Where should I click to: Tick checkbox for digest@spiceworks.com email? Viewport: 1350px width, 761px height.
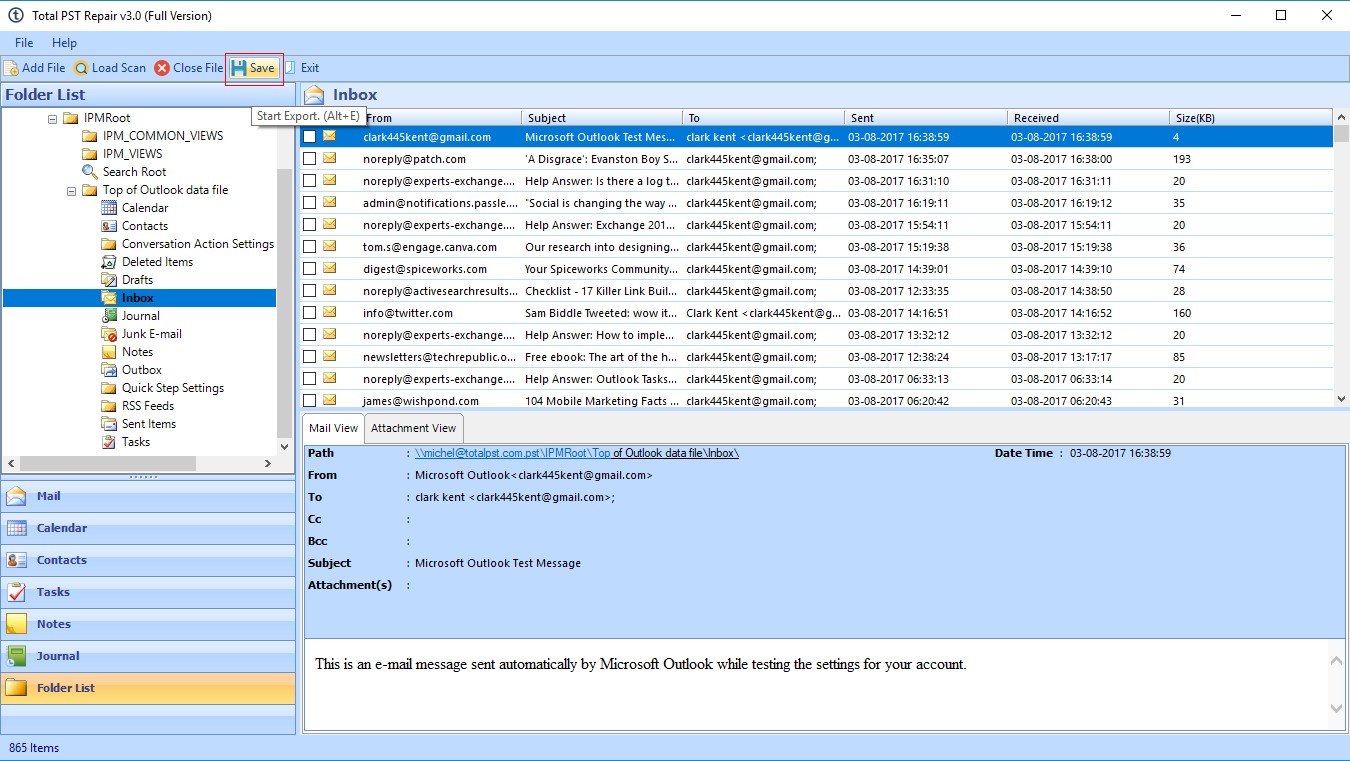310,269
